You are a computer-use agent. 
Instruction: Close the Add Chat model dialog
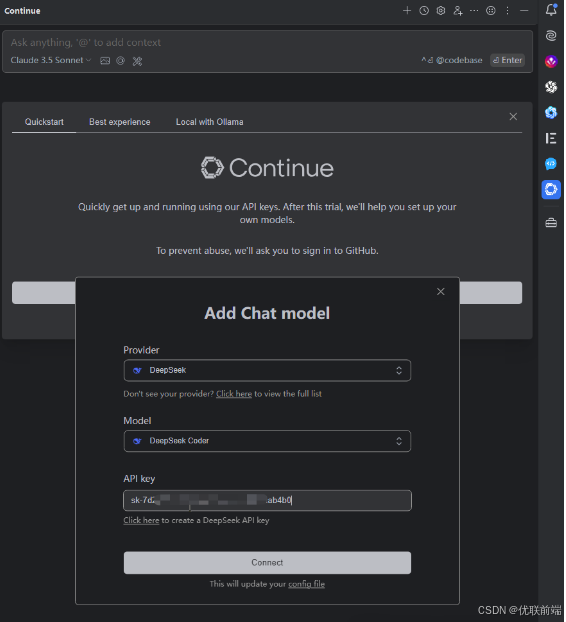[x=441, y=292]
